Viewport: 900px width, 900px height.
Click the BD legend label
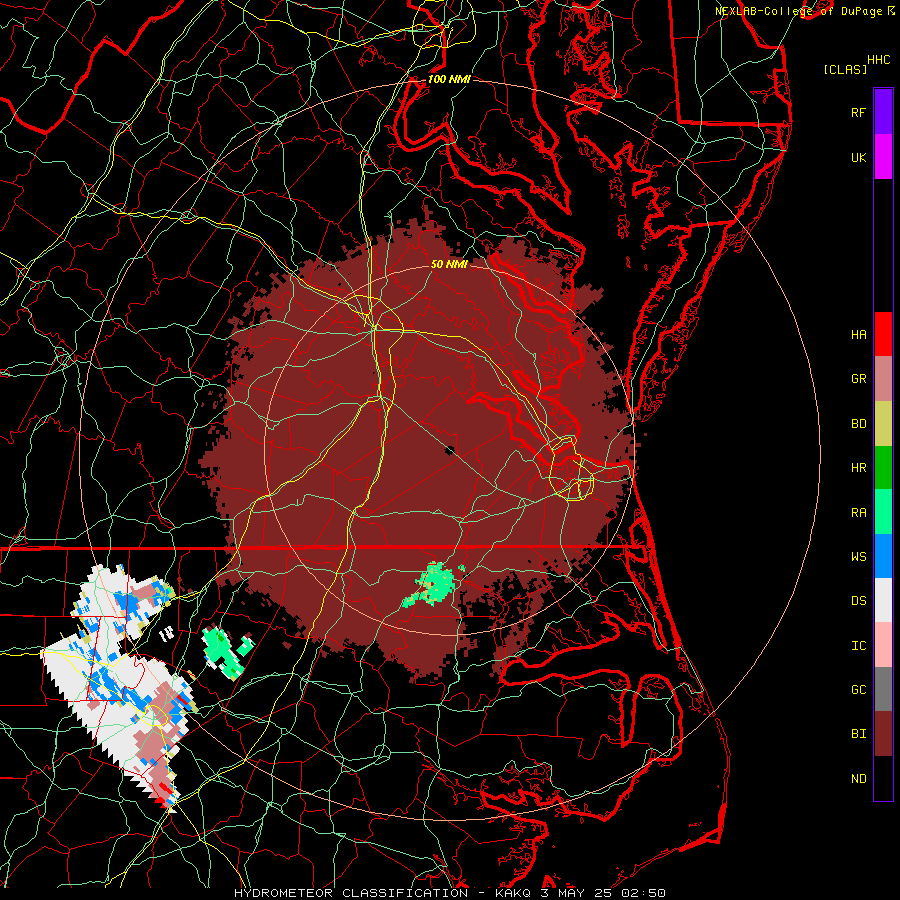point(858,424)
